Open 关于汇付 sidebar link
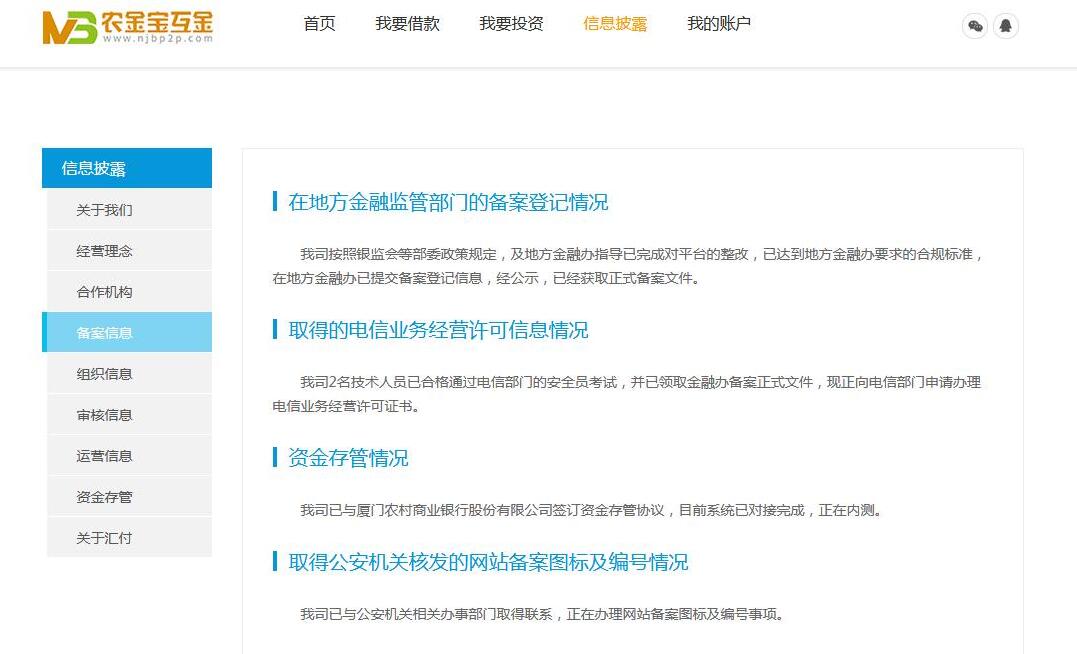Screen dimensions: 1077x654 [x=105, y=538]
